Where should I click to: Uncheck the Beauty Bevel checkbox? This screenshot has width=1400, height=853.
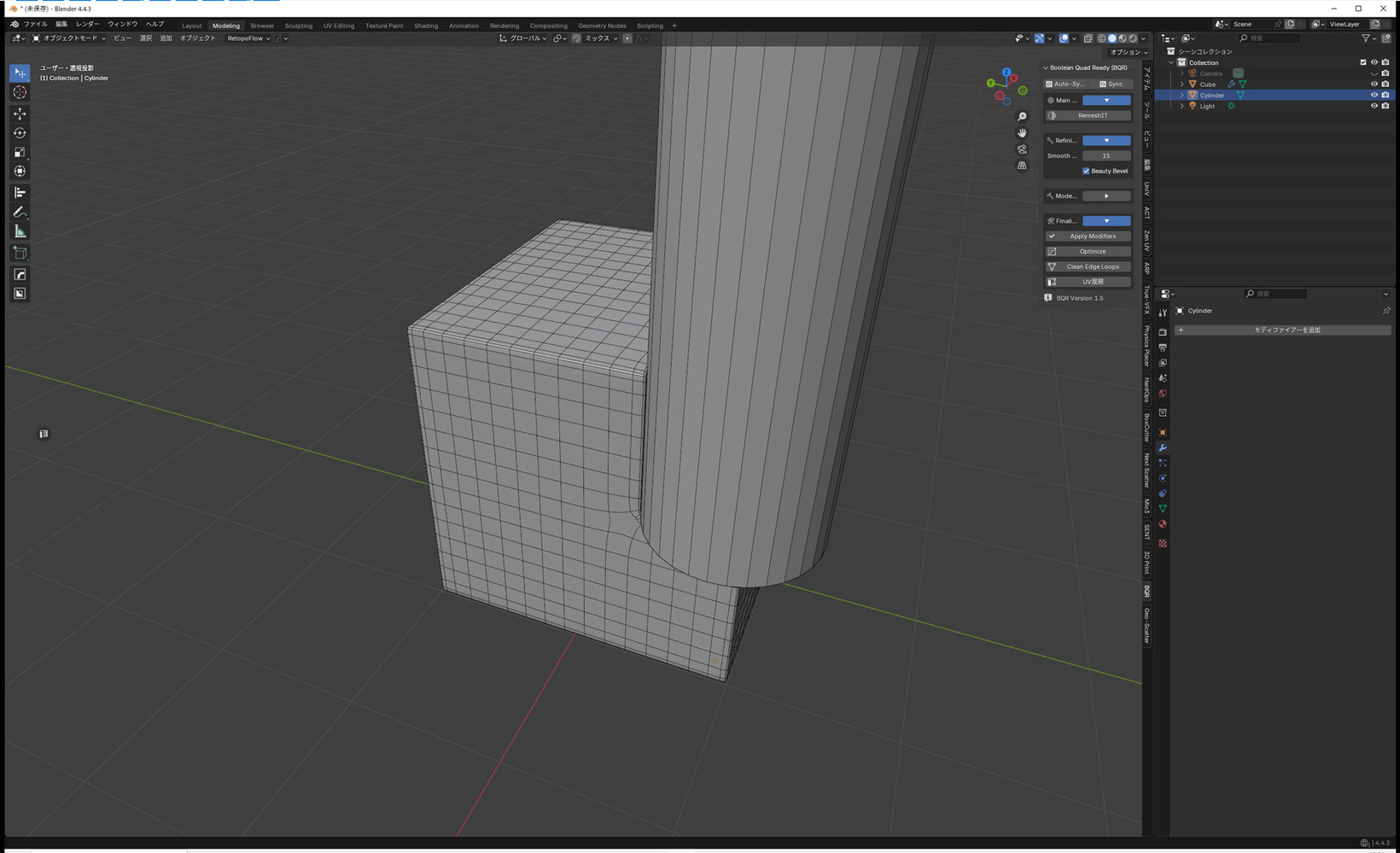coord(1086,171)
